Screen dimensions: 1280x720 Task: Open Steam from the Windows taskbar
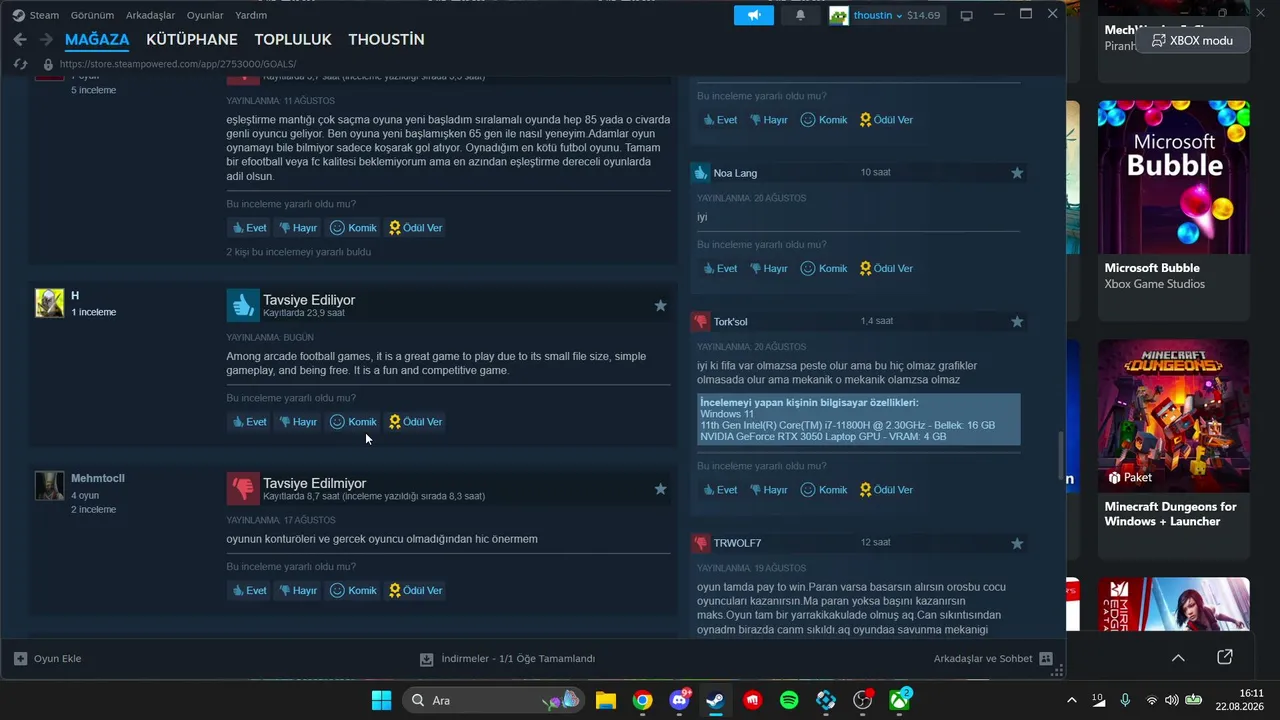715,700
